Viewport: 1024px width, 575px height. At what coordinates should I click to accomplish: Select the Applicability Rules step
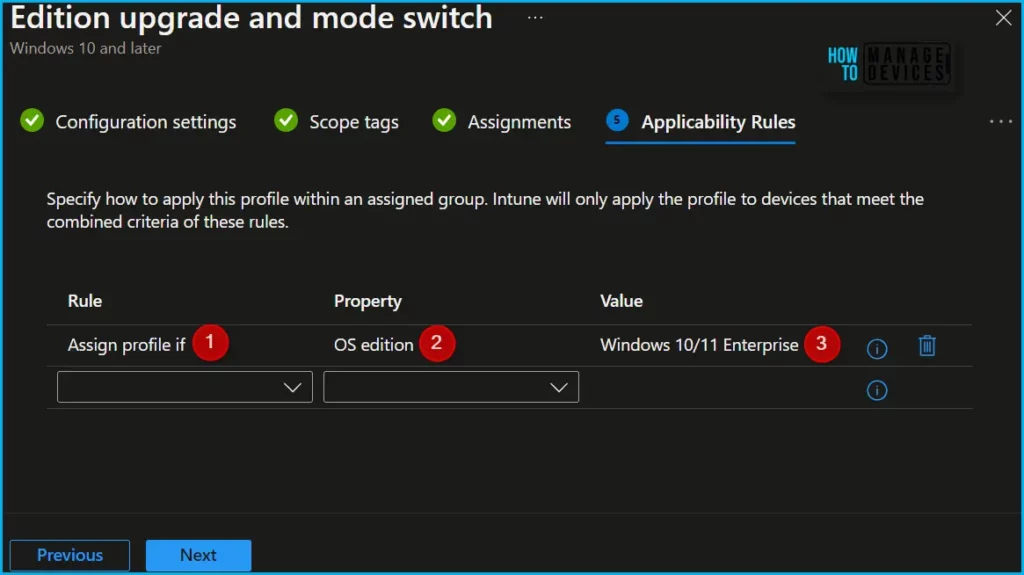700,122
